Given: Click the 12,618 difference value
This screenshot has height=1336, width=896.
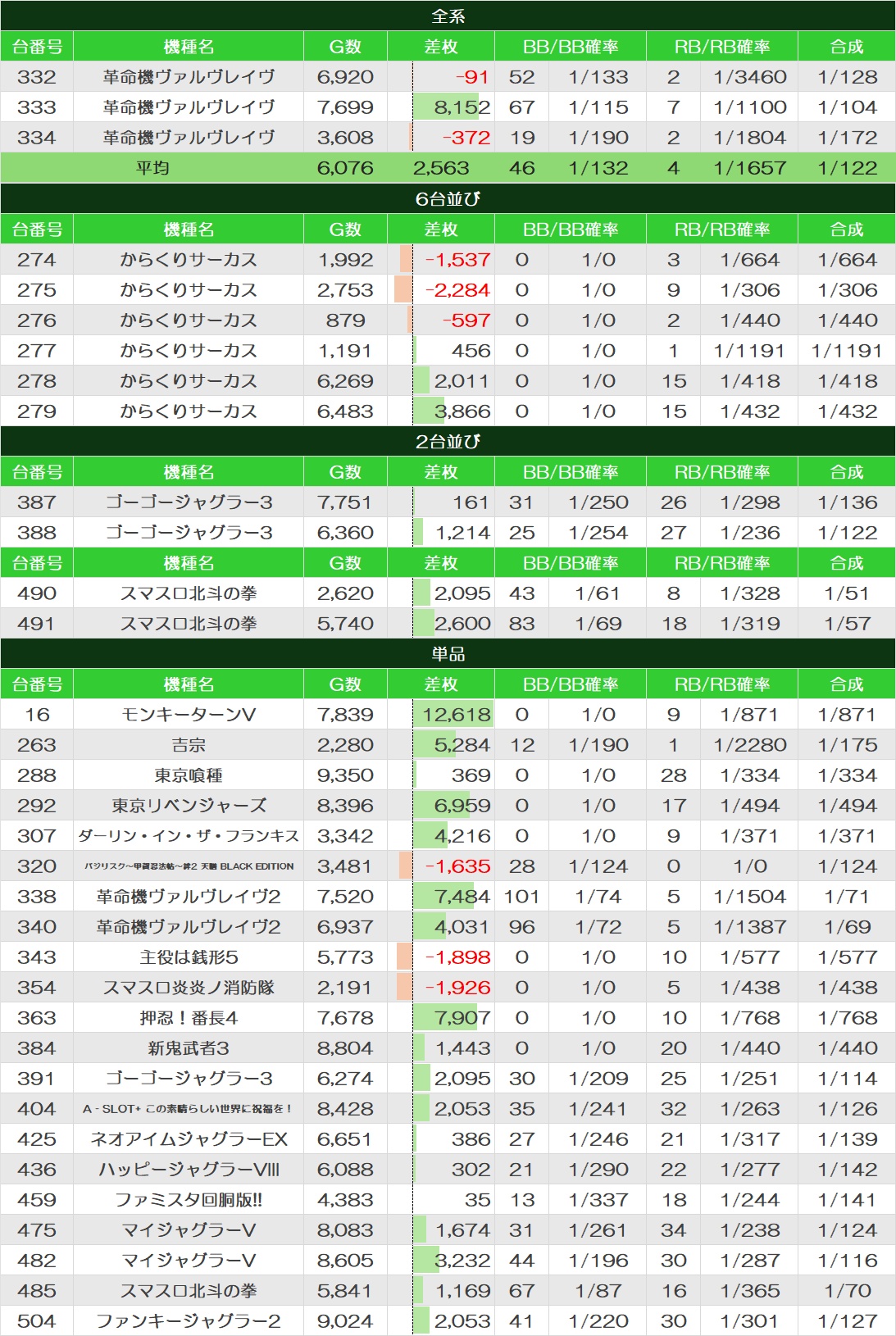Looking at the screenshot, I should tap(456, 715).
